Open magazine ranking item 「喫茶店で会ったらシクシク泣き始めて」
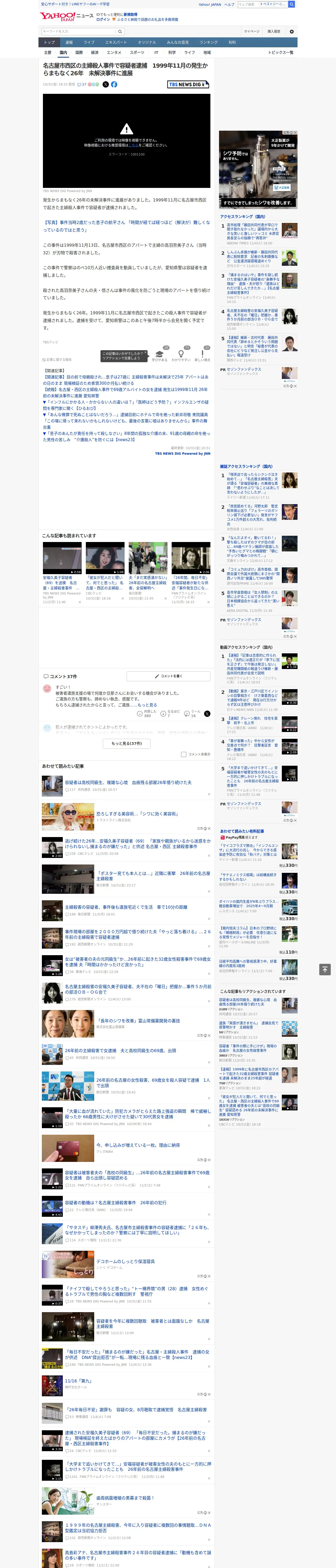Image resolution: width=336 pixels, height=1568 pixels. (x=253, y=483)
